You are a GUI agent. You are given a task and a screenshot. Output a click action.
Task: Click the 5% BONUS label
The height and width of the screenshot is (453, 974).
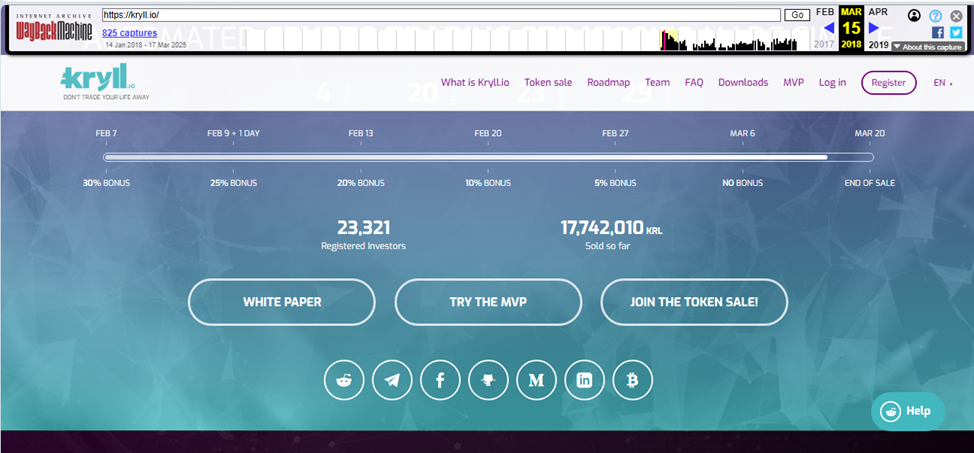[x=615, y=183]
